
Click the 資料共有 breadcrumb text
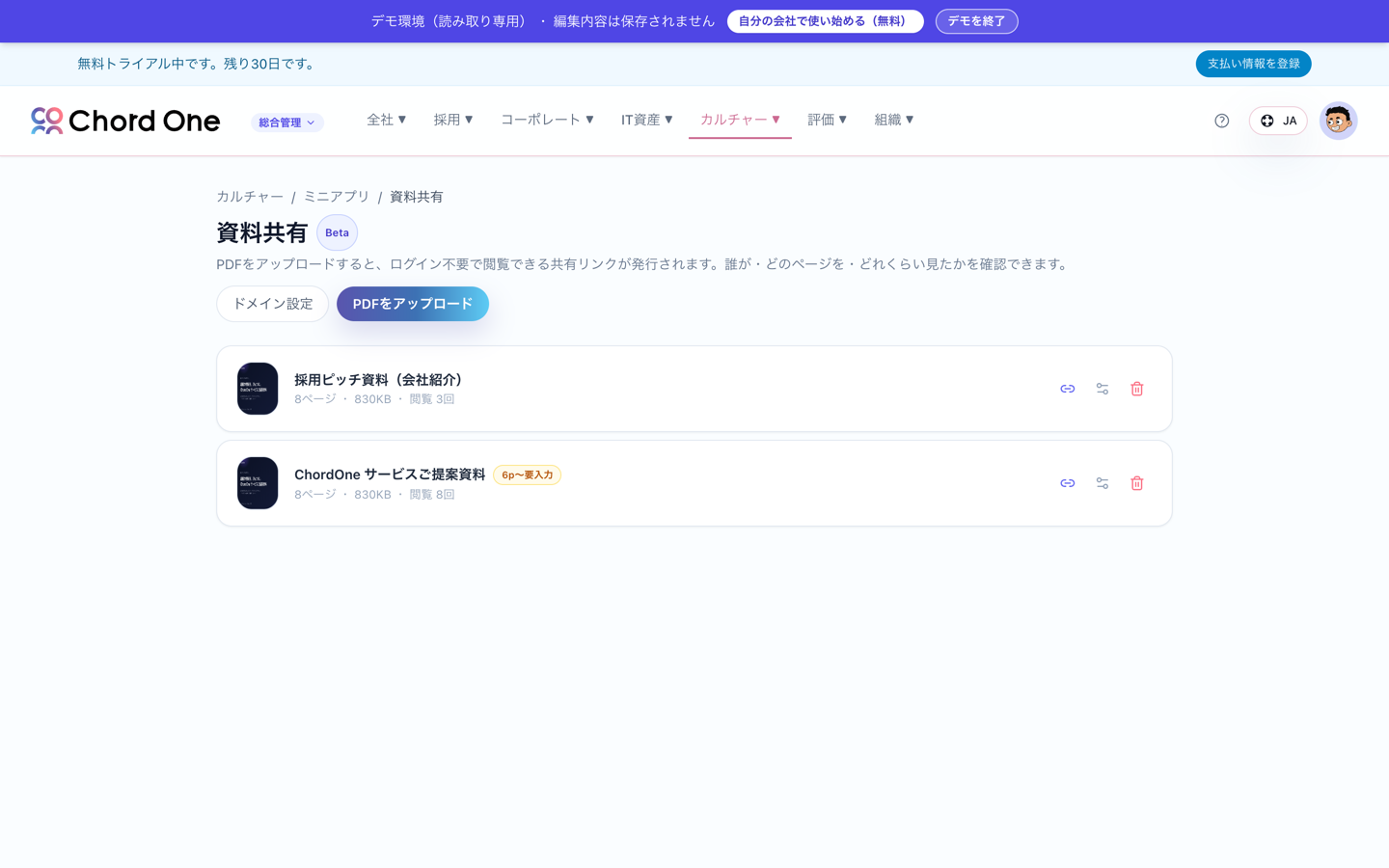[x=417, y=197]
